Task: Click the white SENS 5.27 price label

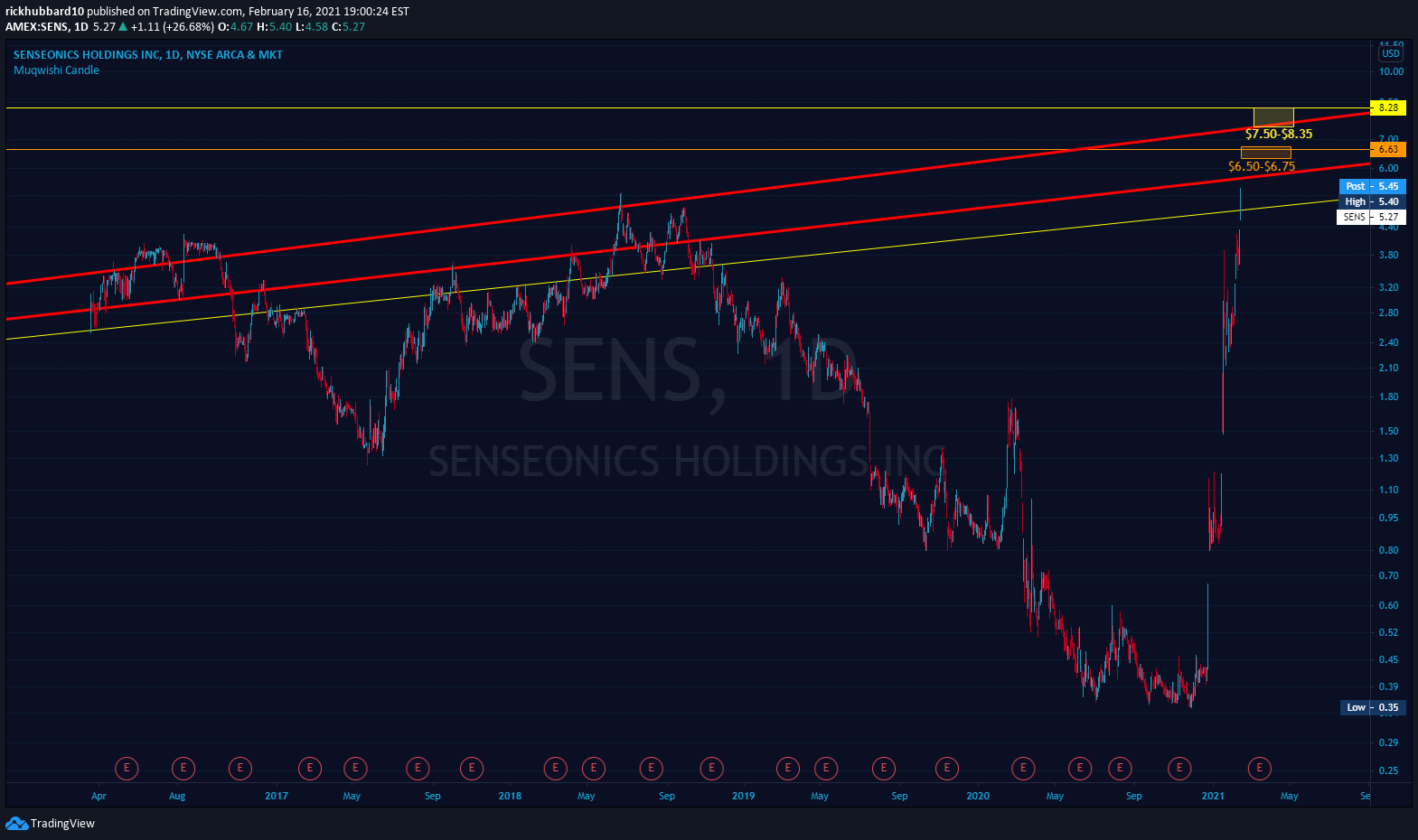Action: point(1371,217)
